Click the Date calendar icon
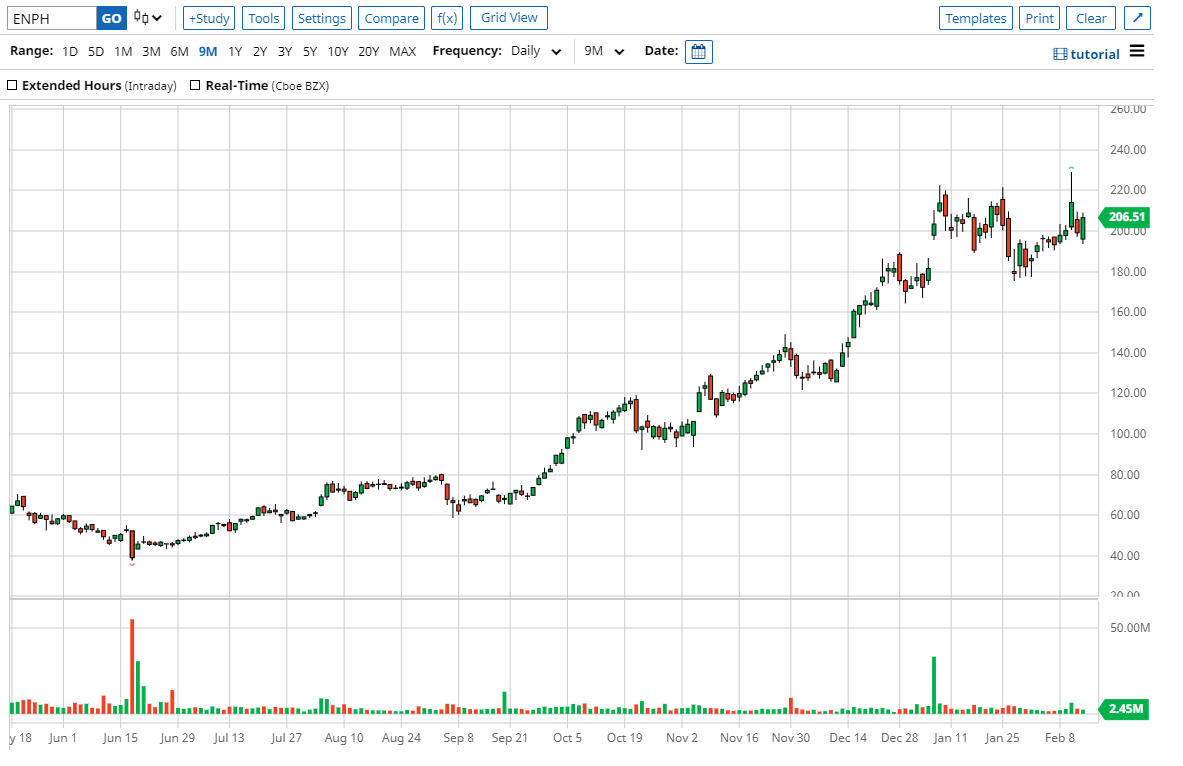 699,51
